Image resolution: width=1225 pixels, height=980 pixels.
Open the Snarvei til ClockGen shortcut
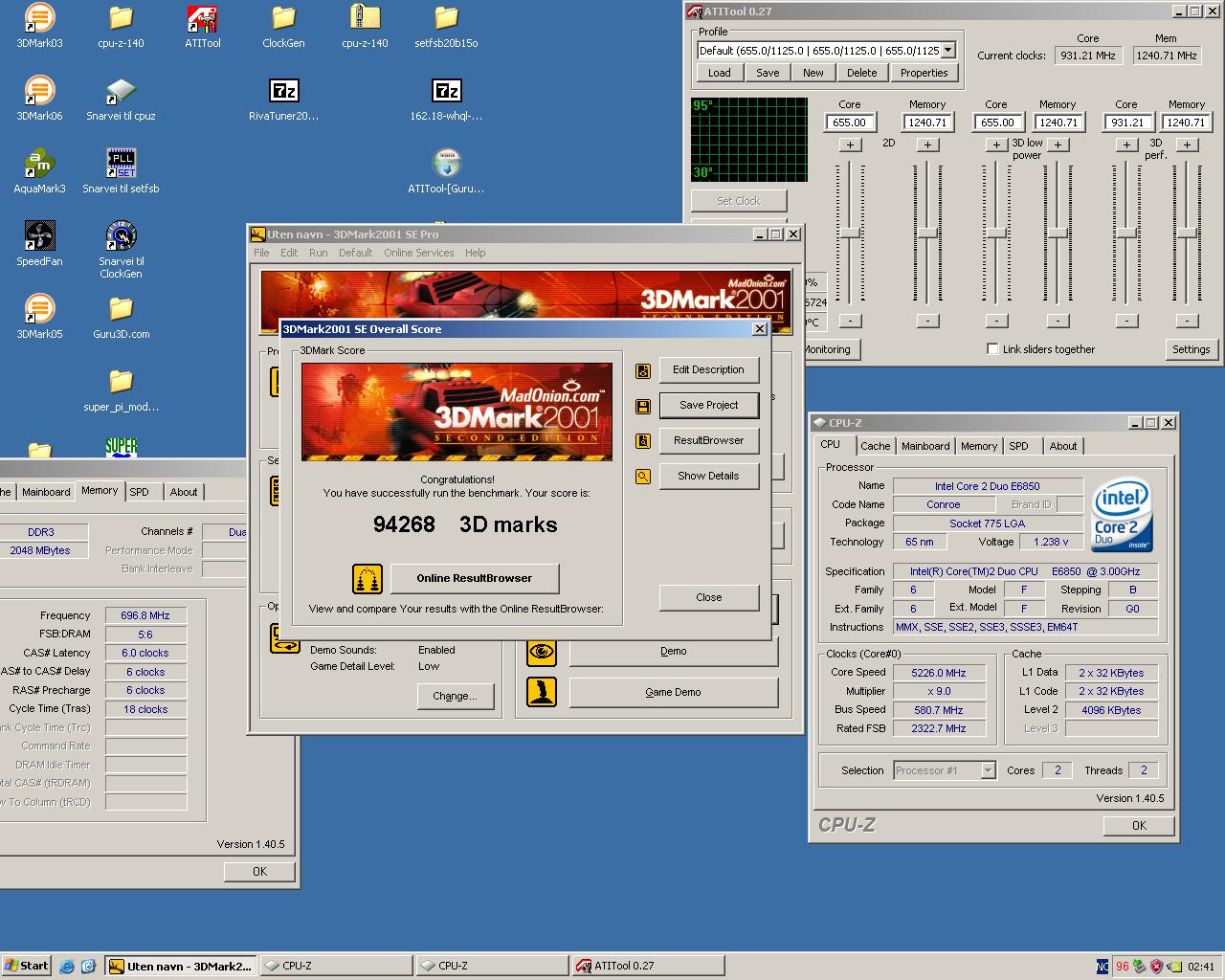click(x=121, y=249)
